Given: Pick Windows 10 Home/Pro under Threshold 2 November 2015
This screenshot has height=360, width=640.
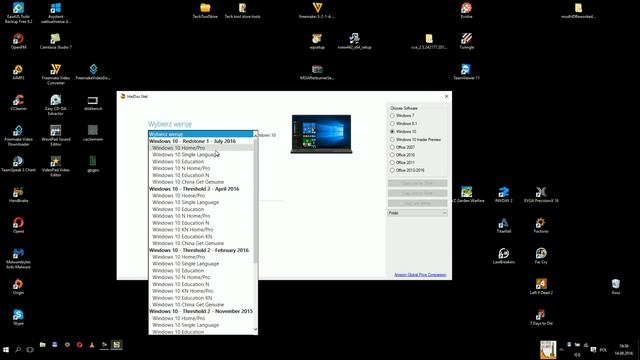Looking at the screenshot, I should (x=201, y=318).
